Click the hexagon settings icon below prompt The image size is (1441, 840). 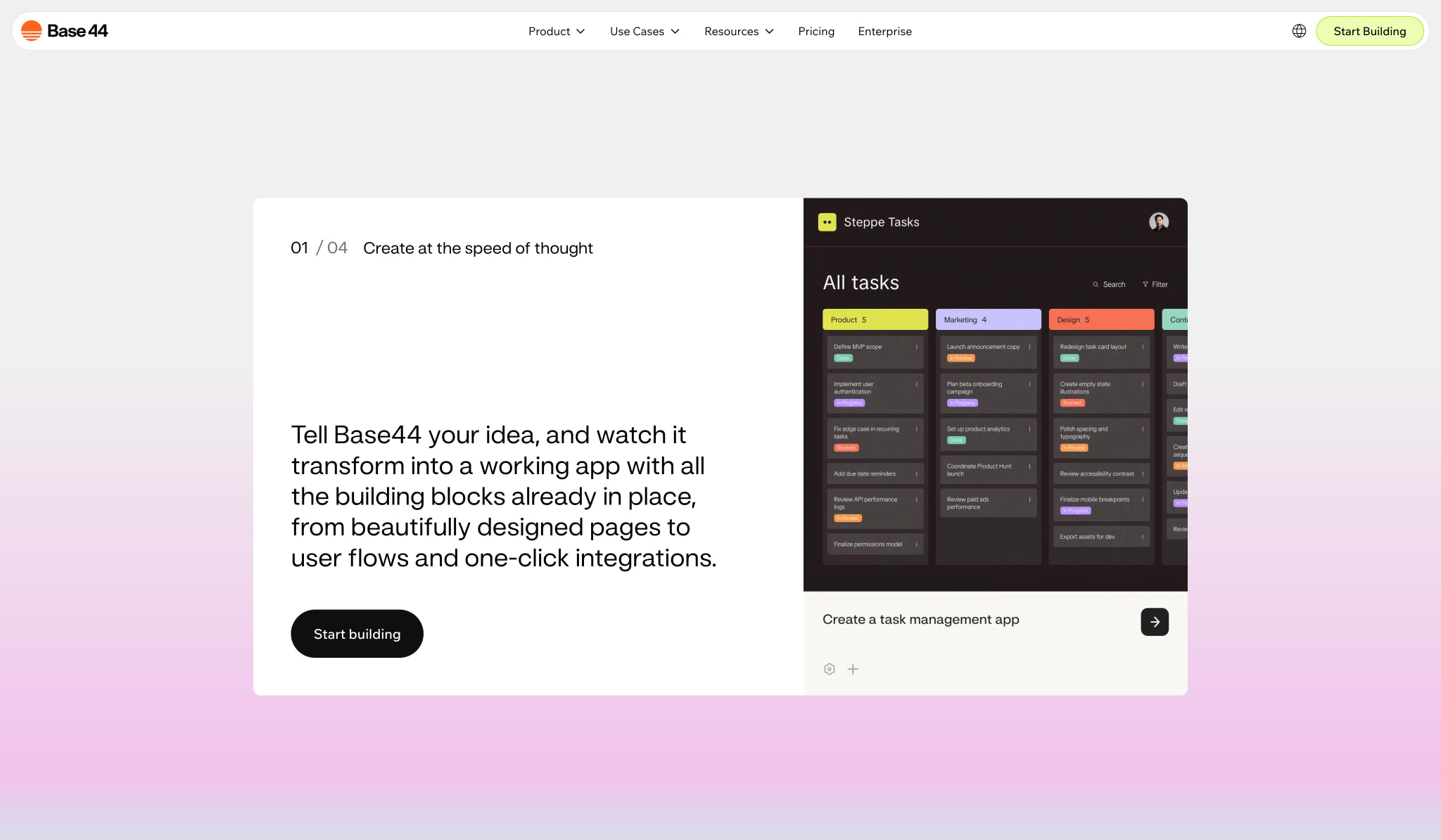click(x=830, y=669)
